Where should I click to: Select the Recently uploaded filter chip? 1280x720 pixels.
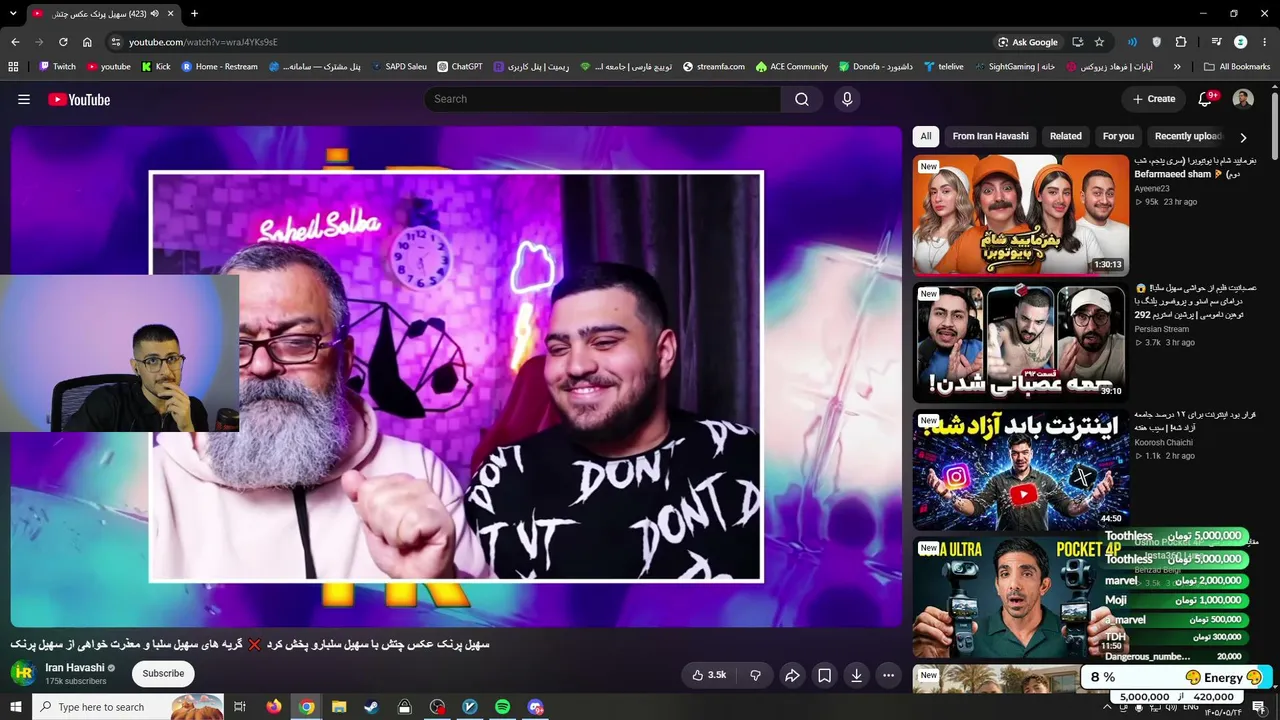click(x=1188, y=136)
